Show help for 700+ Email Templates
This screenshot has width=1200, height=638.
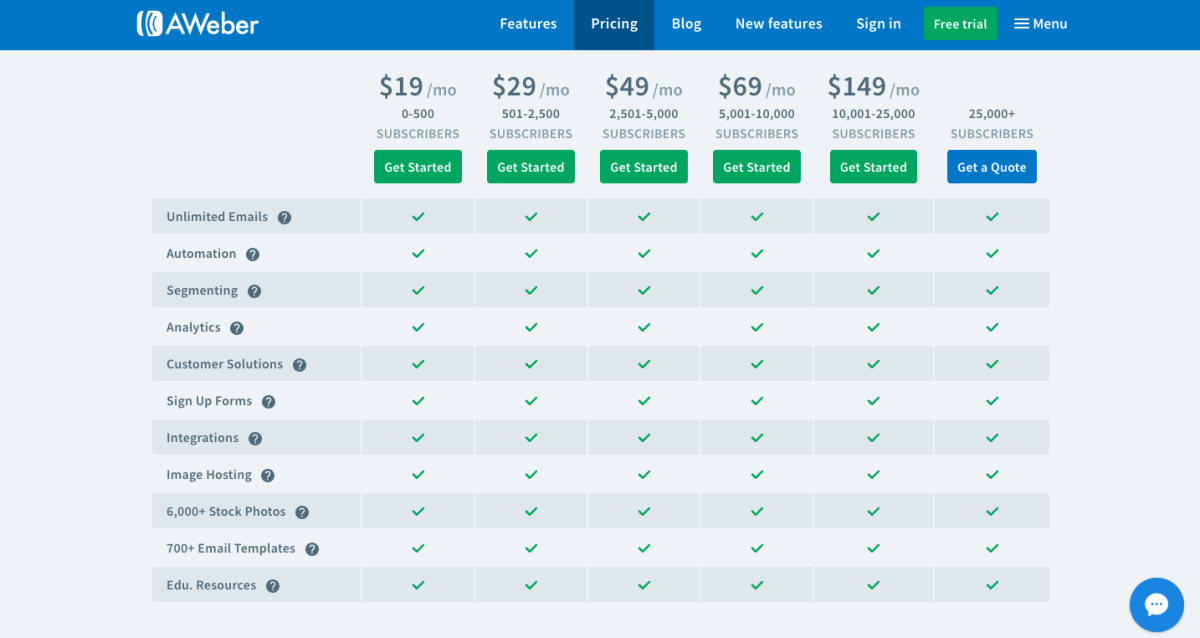[x=312, y=549]
